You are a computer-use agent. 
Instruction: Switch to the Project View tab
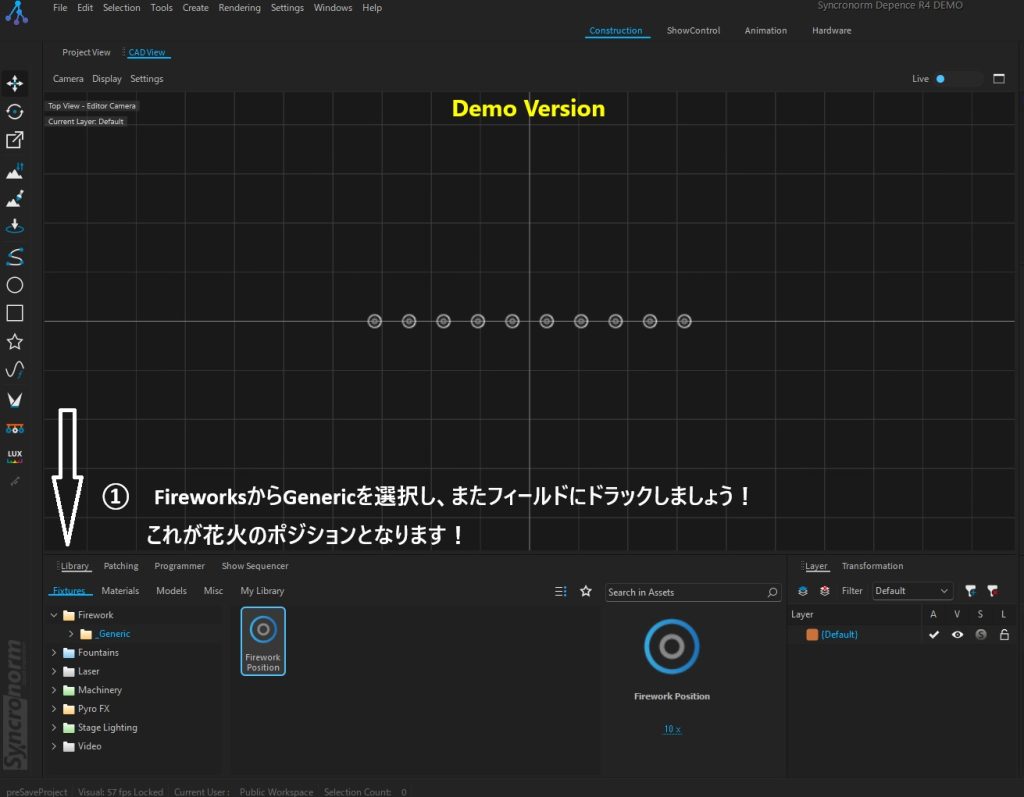[x=86, y=52]
